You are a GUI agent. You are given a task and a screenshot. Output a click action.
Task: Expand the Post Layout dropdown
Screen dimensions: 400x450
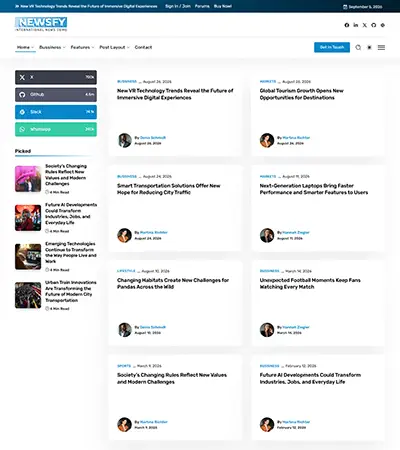point(114,47)
